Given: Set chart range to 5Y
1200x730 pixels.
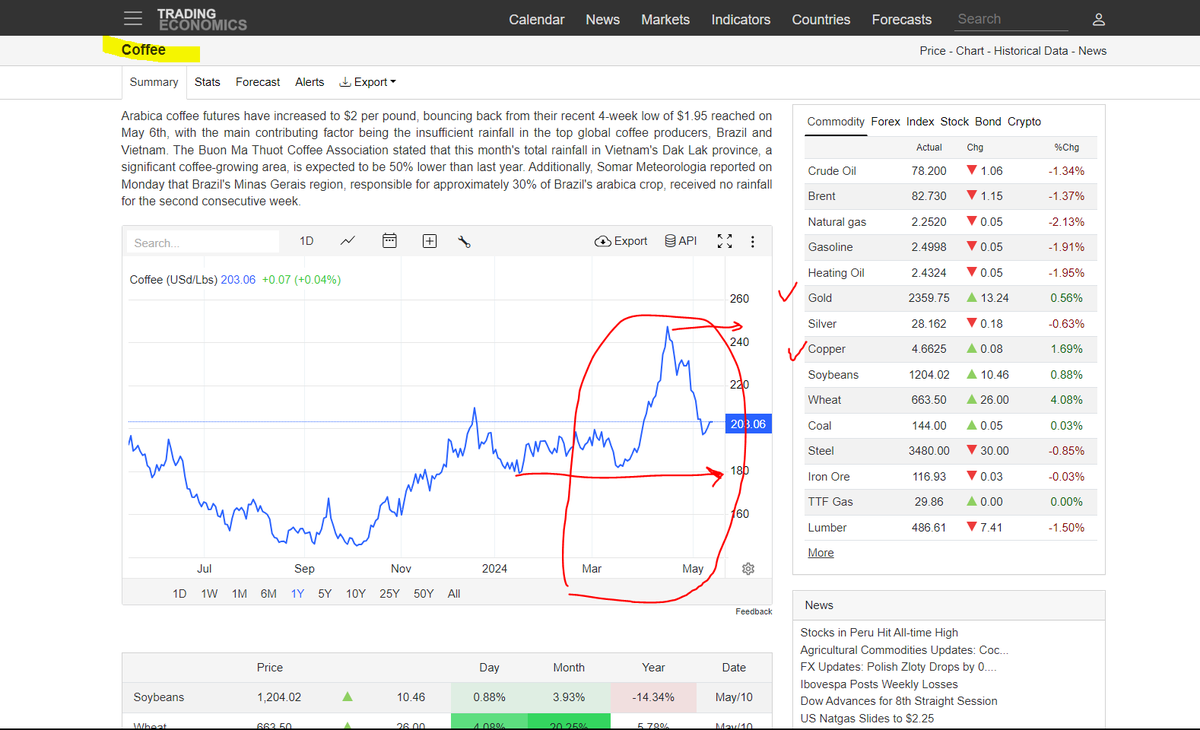Looking at the screenshot, I should (324, 593).
